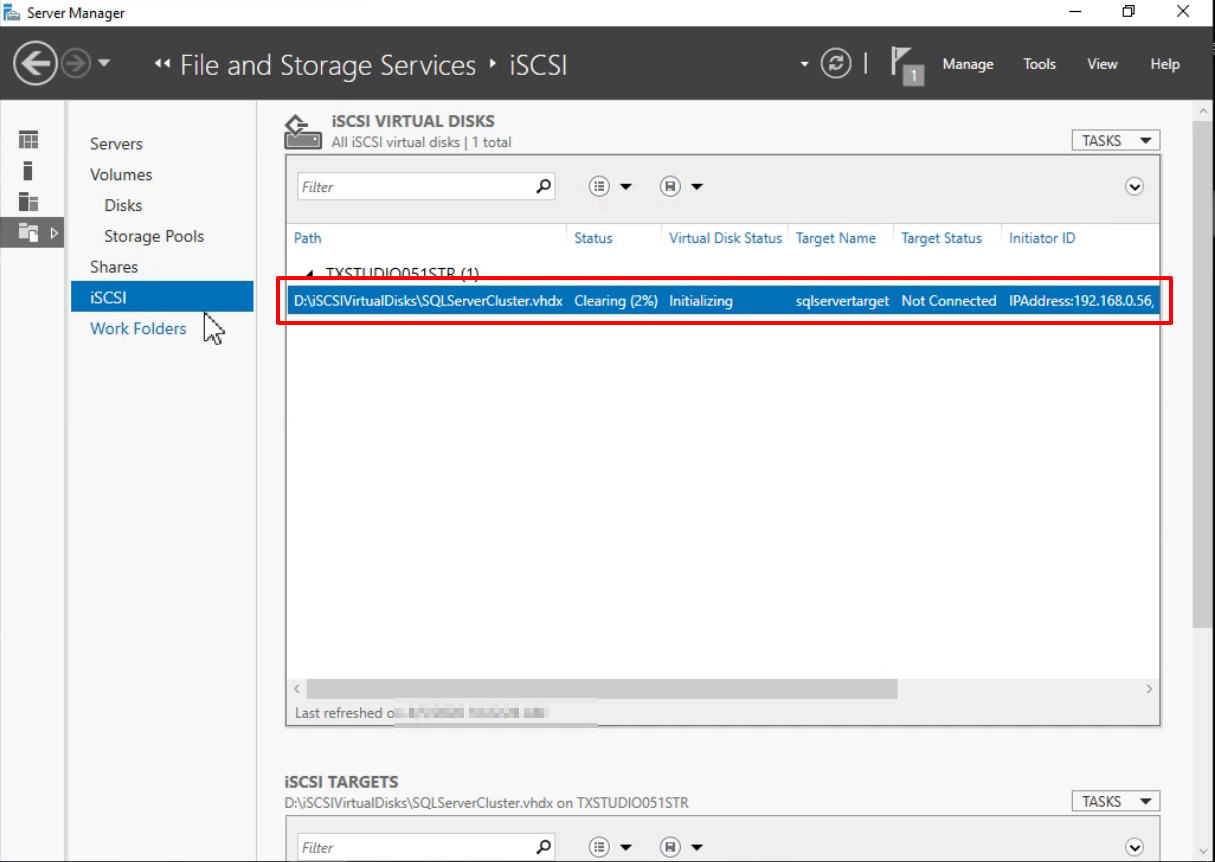Viewport: 1215px width, 862px height.
Task: Open Work Folders in navigation pane
Action: (x=138, y=328)
